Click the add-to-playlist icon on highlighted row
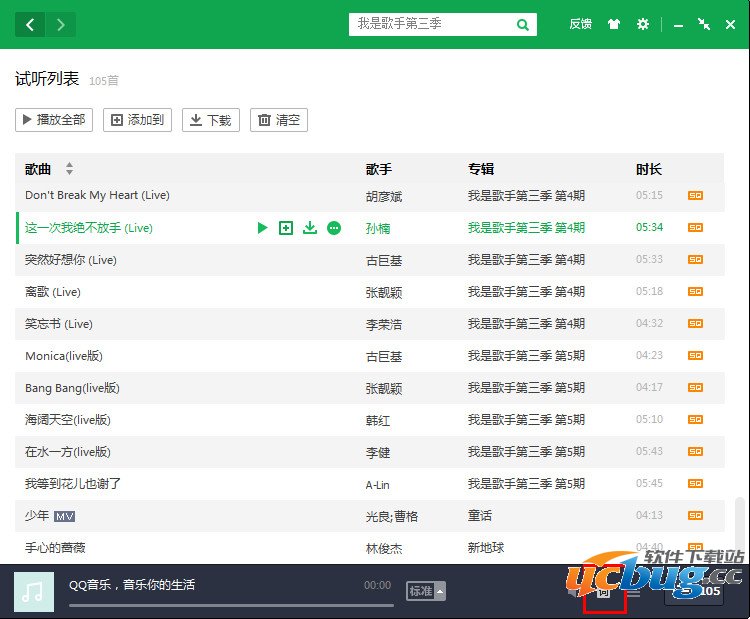The image size is (750, 619). point(286,228)
